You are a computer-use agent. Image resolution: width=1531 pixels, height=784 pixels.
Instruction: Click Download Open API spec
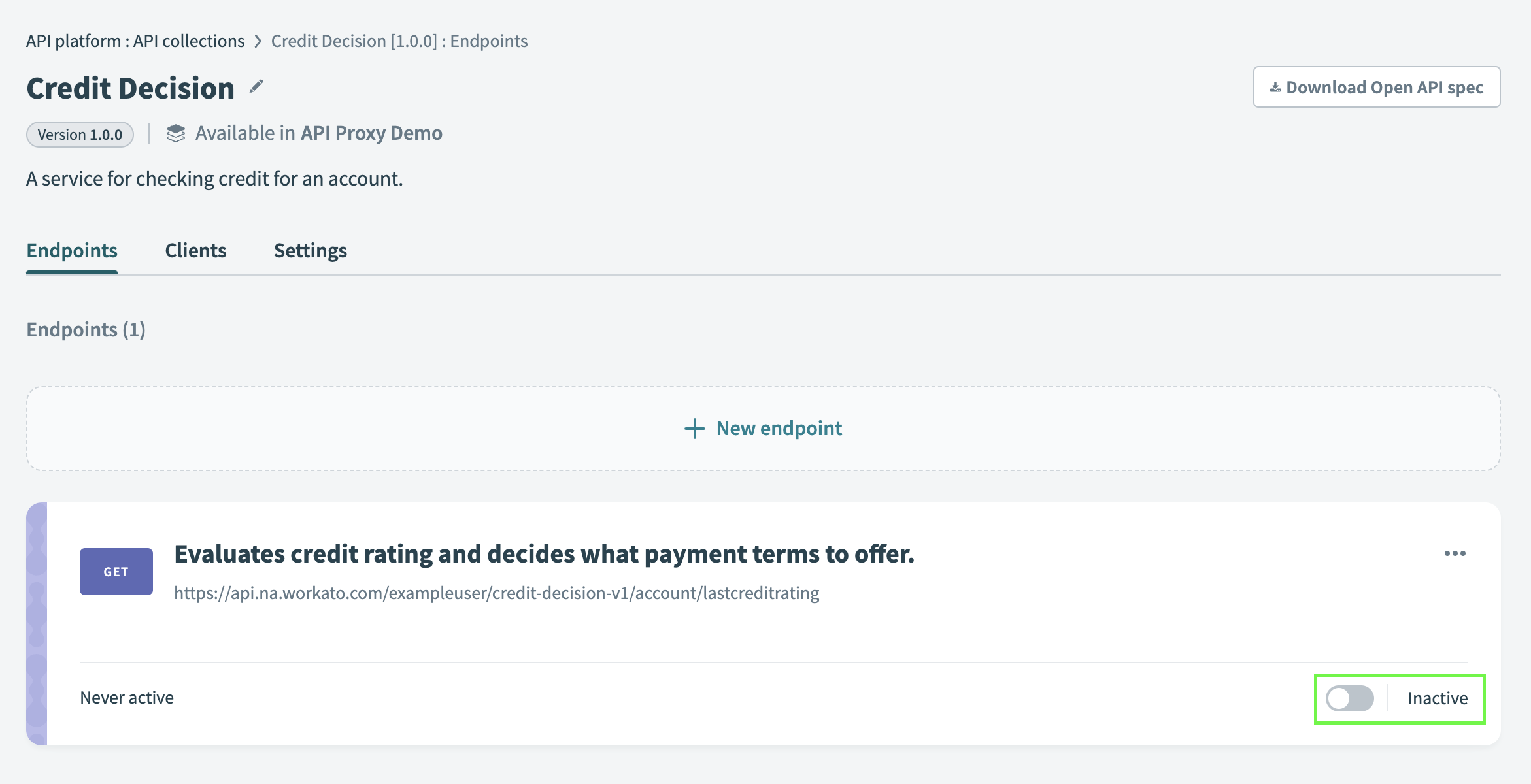point(1376,86)
